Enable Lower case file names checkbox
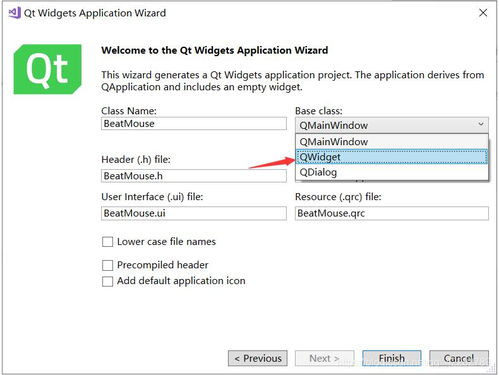 click(107, 242)
